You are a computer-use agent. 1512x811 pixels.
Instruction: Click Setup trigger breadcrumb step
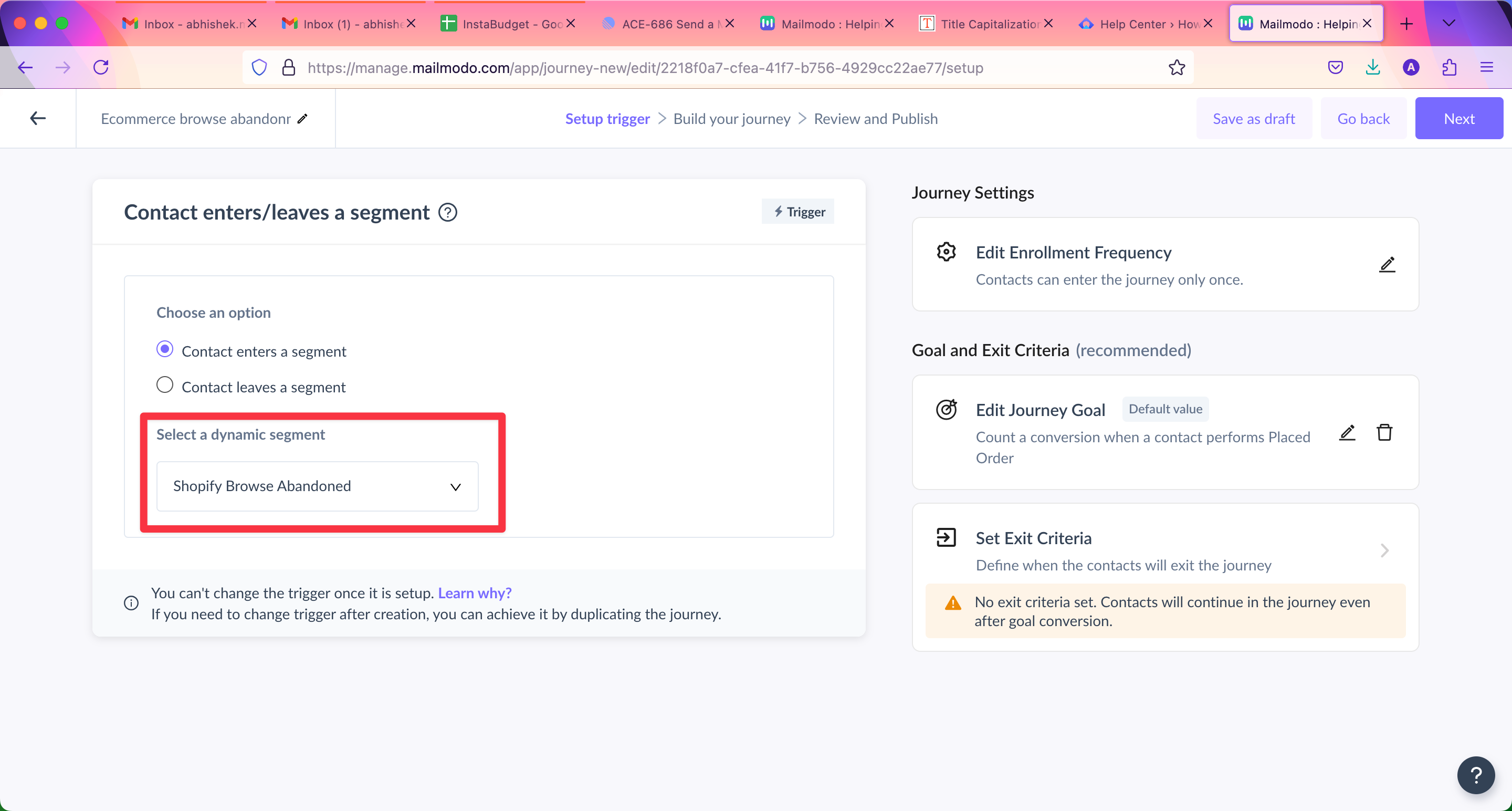click(607, 119)
